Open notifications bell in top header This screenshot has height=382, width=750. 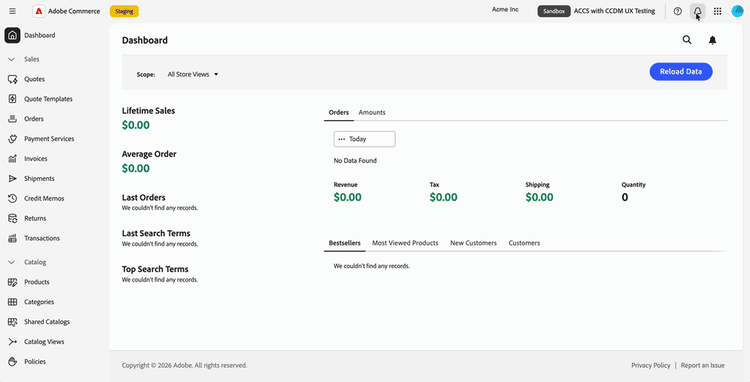[697, 11]
